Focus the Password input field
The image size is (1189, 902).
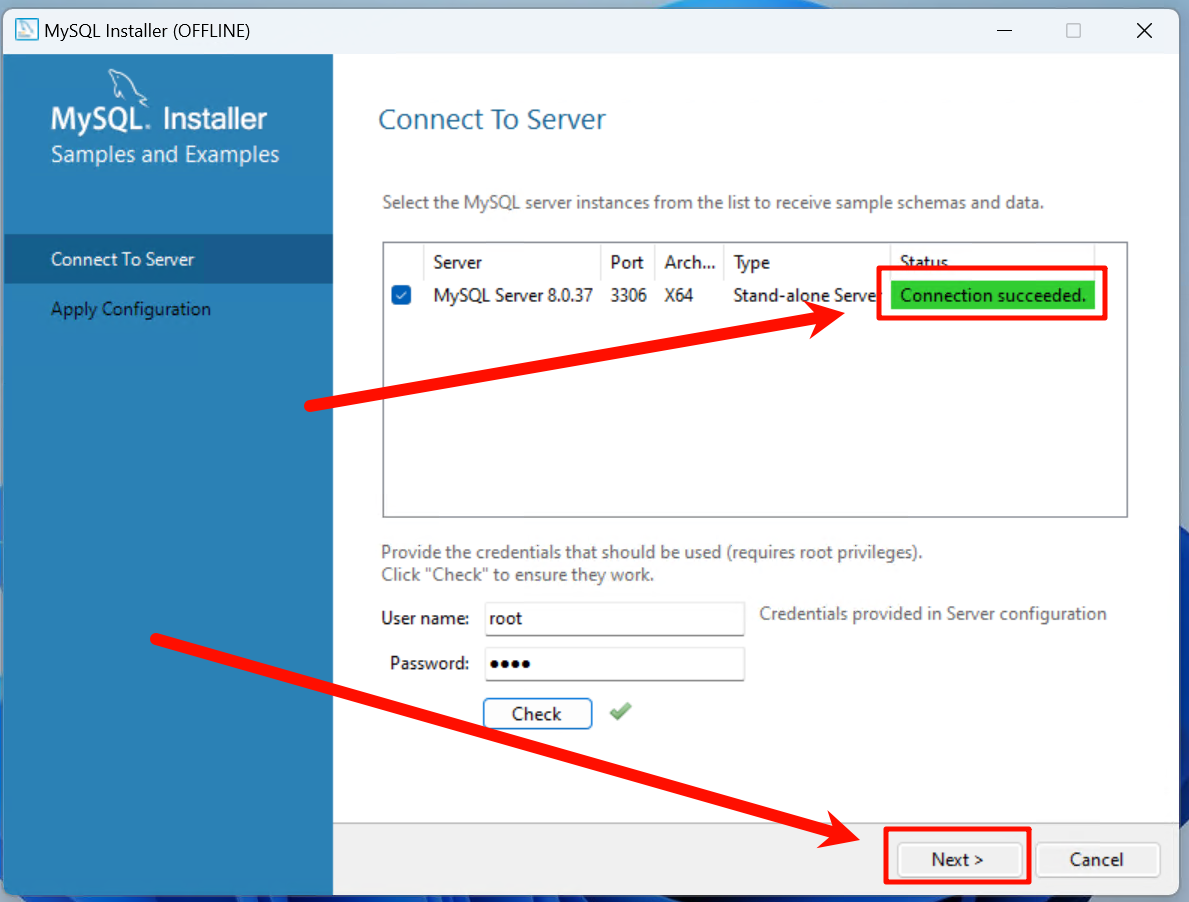coord(614,664)
